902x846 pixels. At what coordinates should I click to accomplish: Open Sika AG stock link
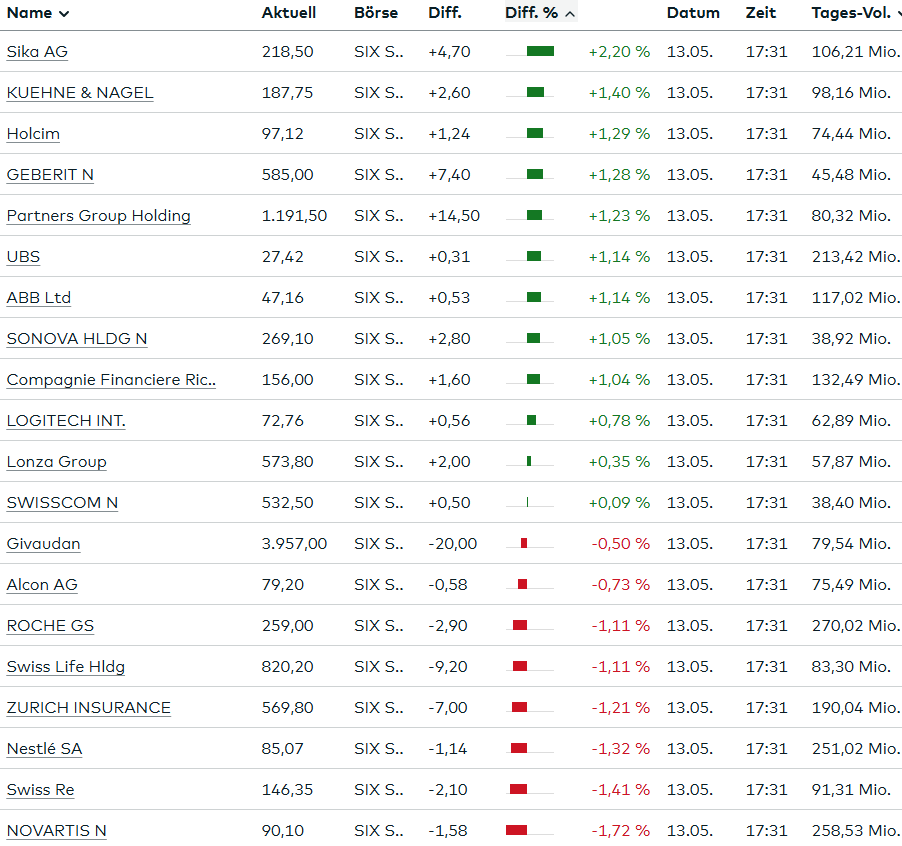point(37,52)
